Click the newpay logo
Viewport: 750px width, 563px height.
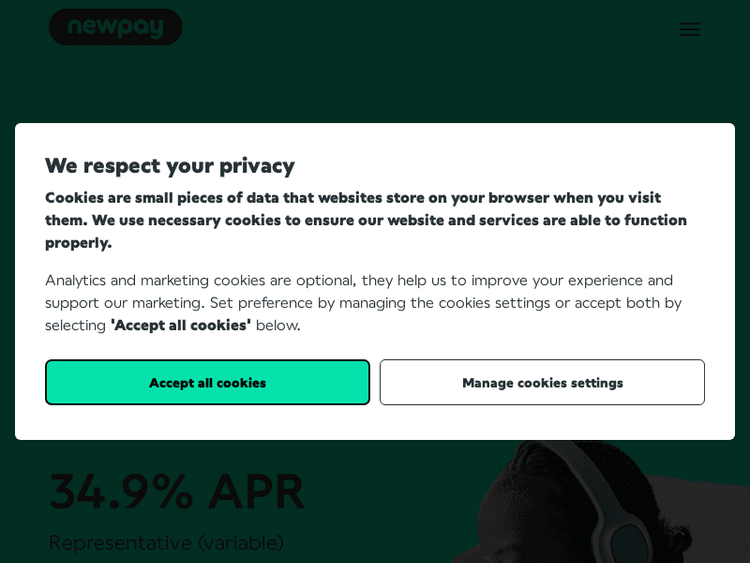point(115,27)
